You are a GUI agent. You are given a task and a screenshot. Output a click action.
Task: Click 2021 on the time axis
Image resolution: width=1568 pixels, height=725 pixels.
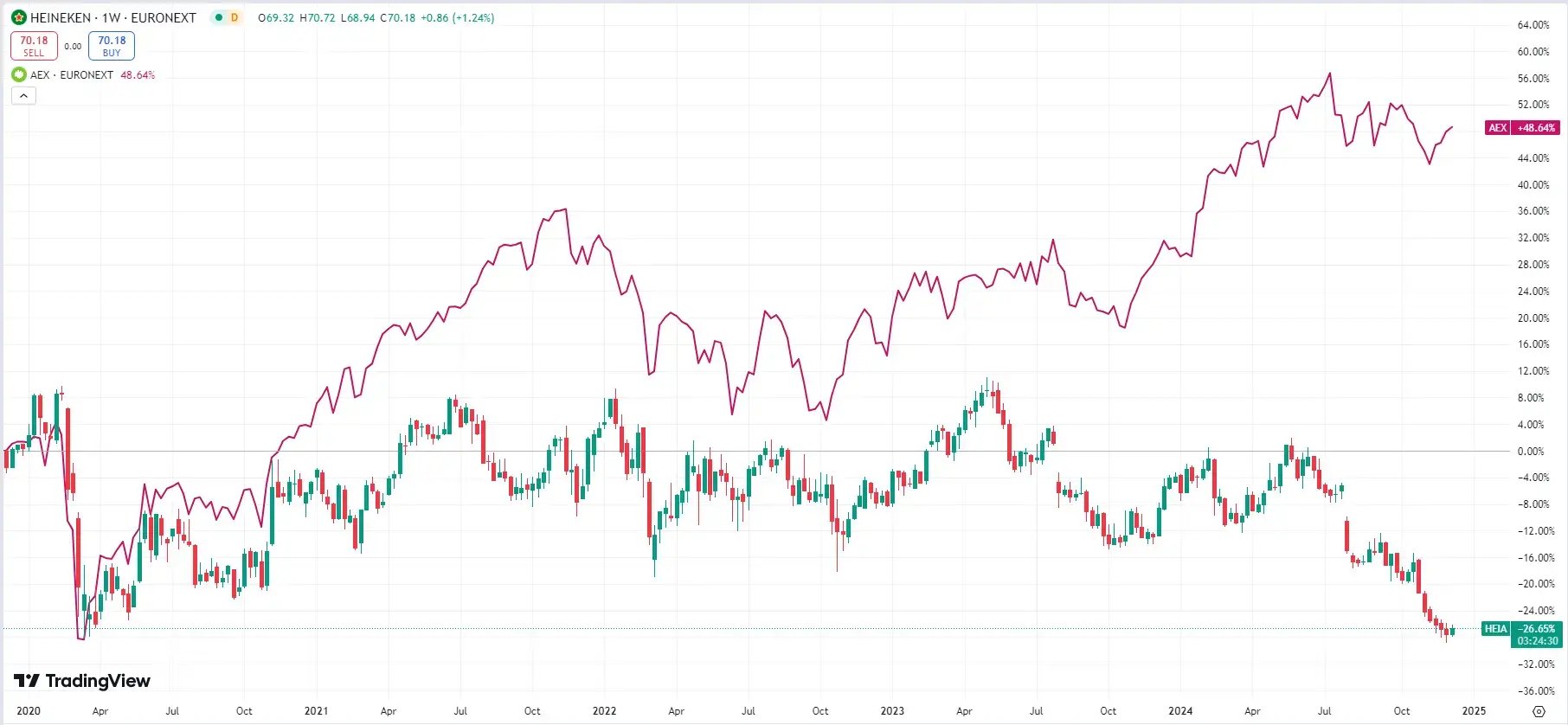pyautogui.click(x=316, y=711)
